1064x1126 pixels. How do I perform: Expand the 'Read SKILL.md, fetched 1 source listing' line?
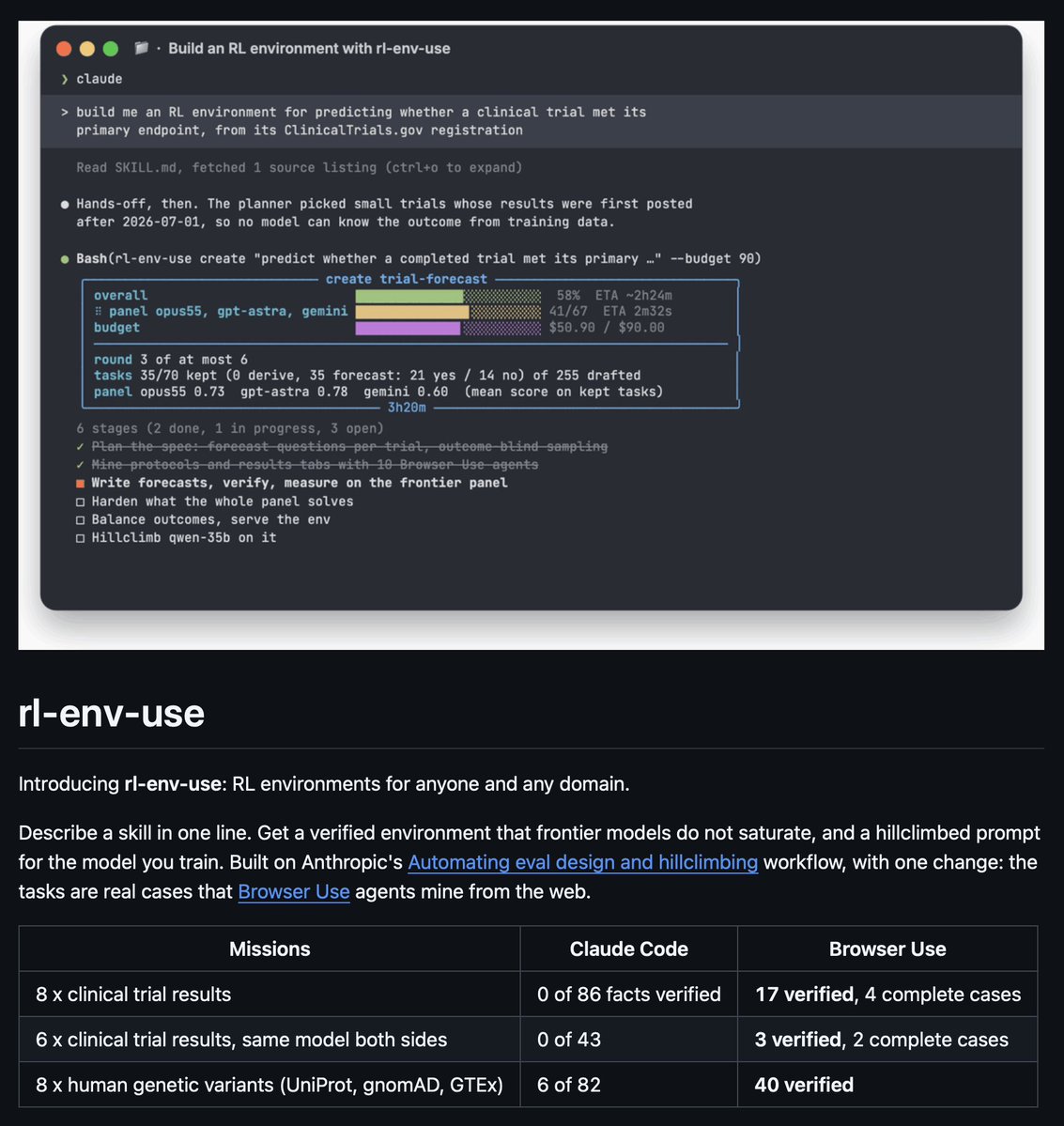pos(299,167)
